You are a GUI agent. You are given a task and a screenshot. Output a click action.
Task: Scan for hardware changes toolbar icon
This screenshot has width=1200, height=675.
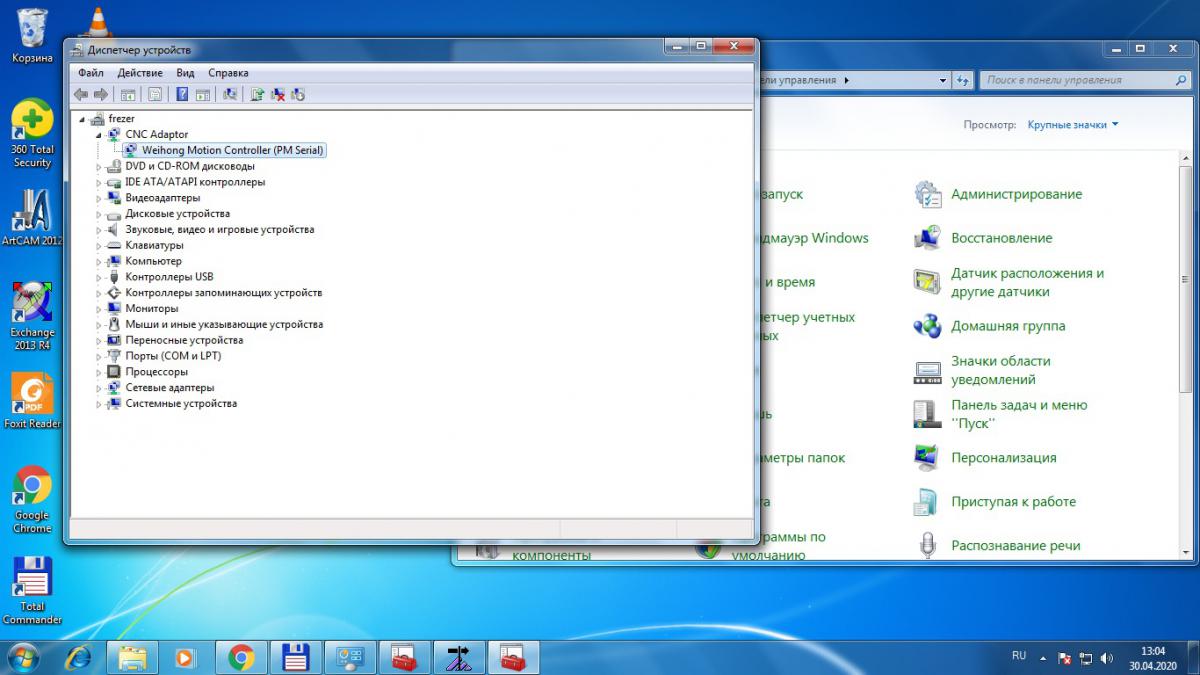pyautogui.click(x=230, y=94)
